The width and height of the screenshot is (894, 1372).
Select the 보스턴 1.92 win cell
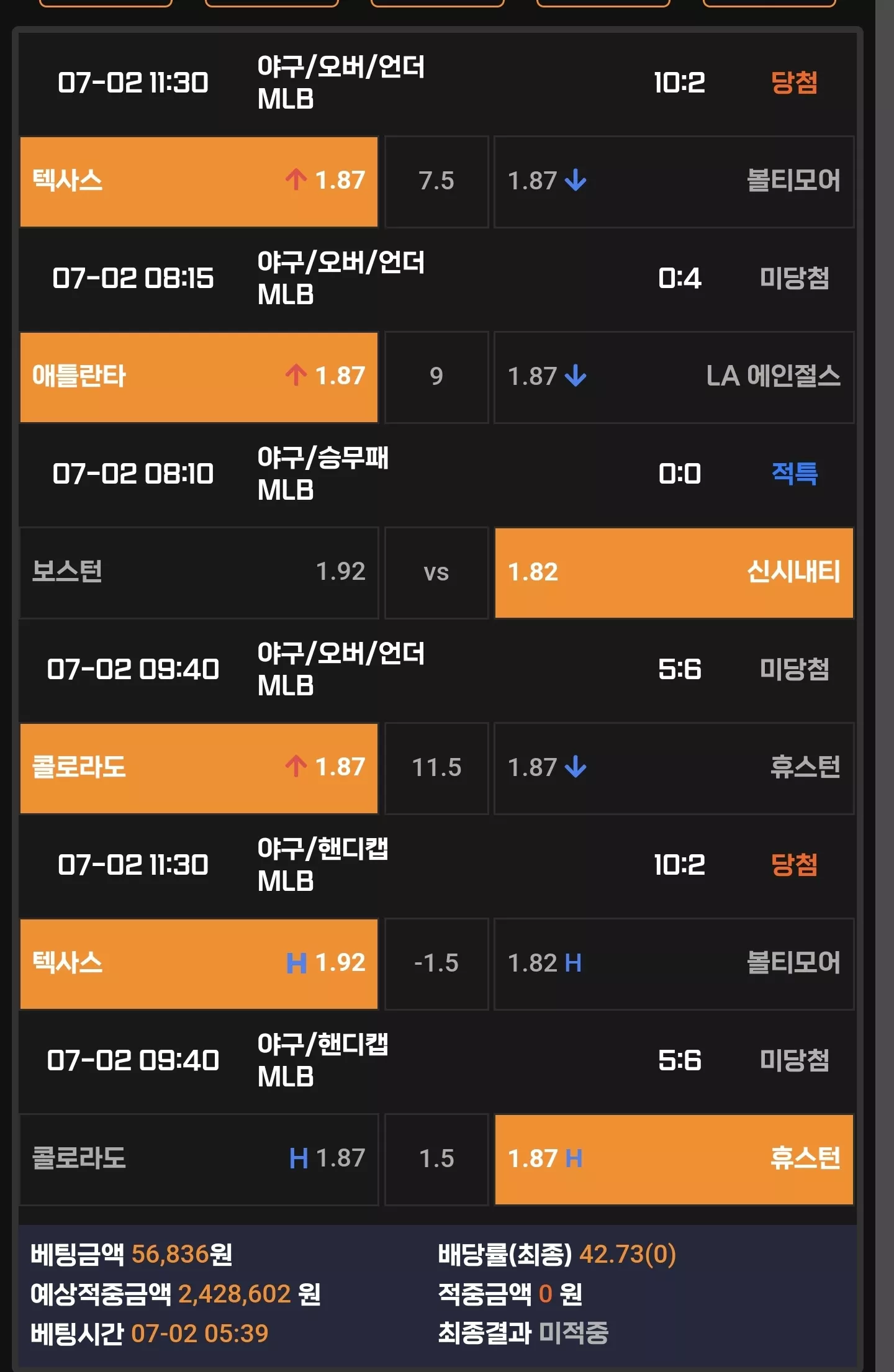point(199,572)
